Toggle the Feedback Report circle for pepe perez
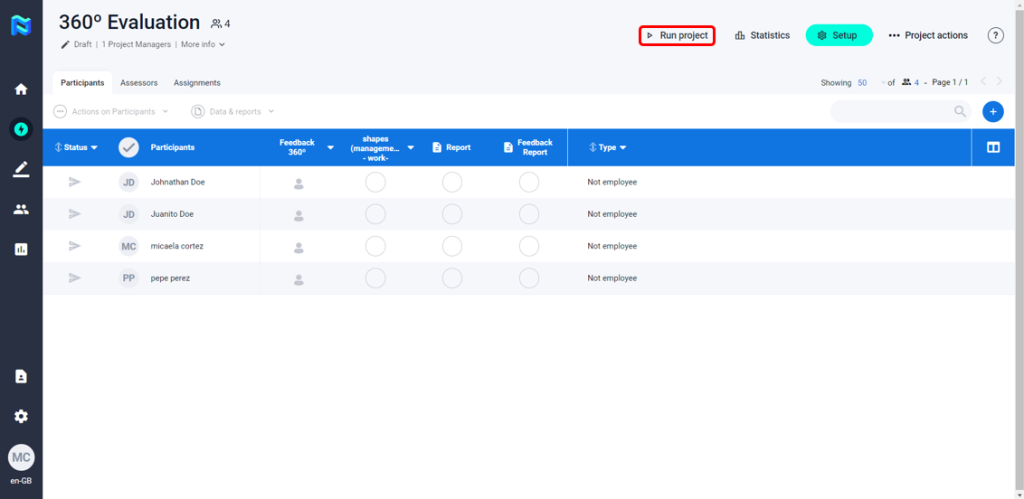This screenshot has height=499, width=1024. 529,278
